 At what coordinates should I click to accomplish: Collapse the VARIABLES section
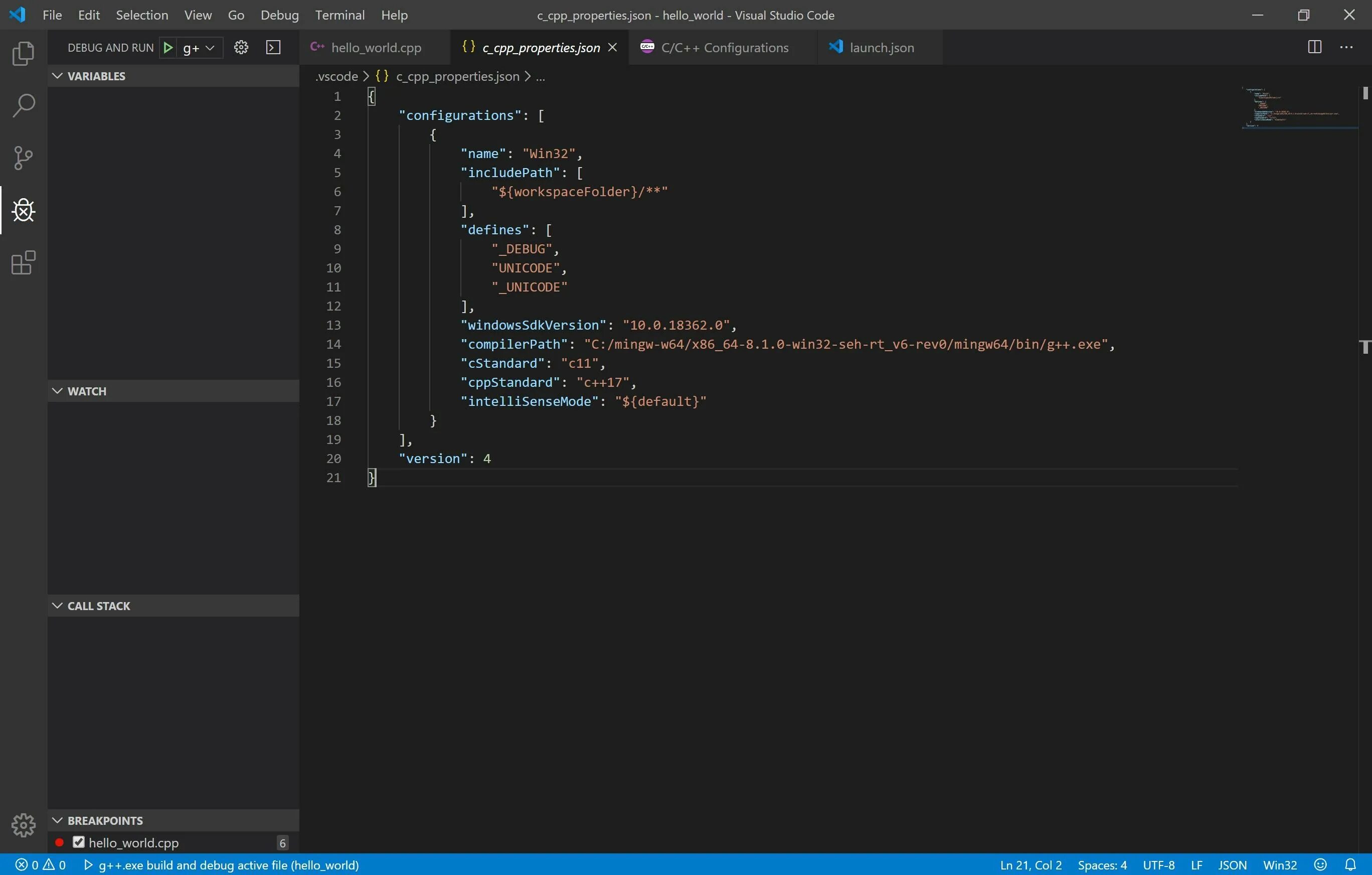point(58,76)
